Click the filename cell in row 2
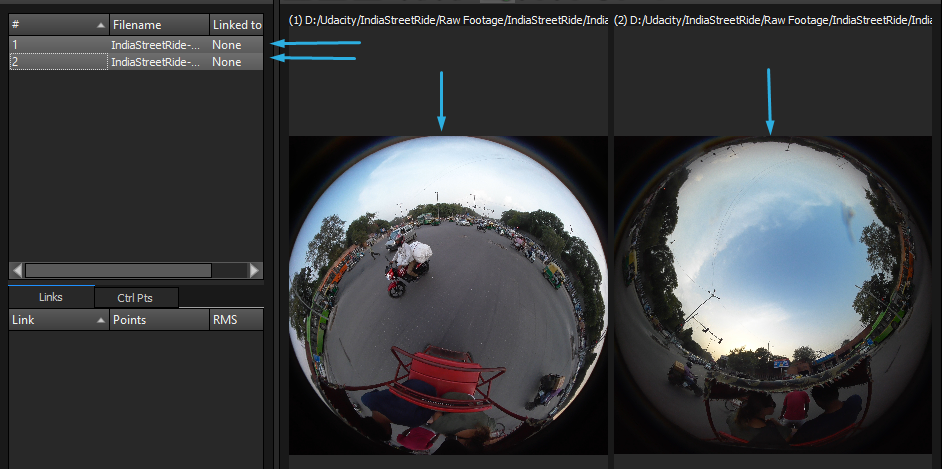942x469 pixels. point(156,62)
